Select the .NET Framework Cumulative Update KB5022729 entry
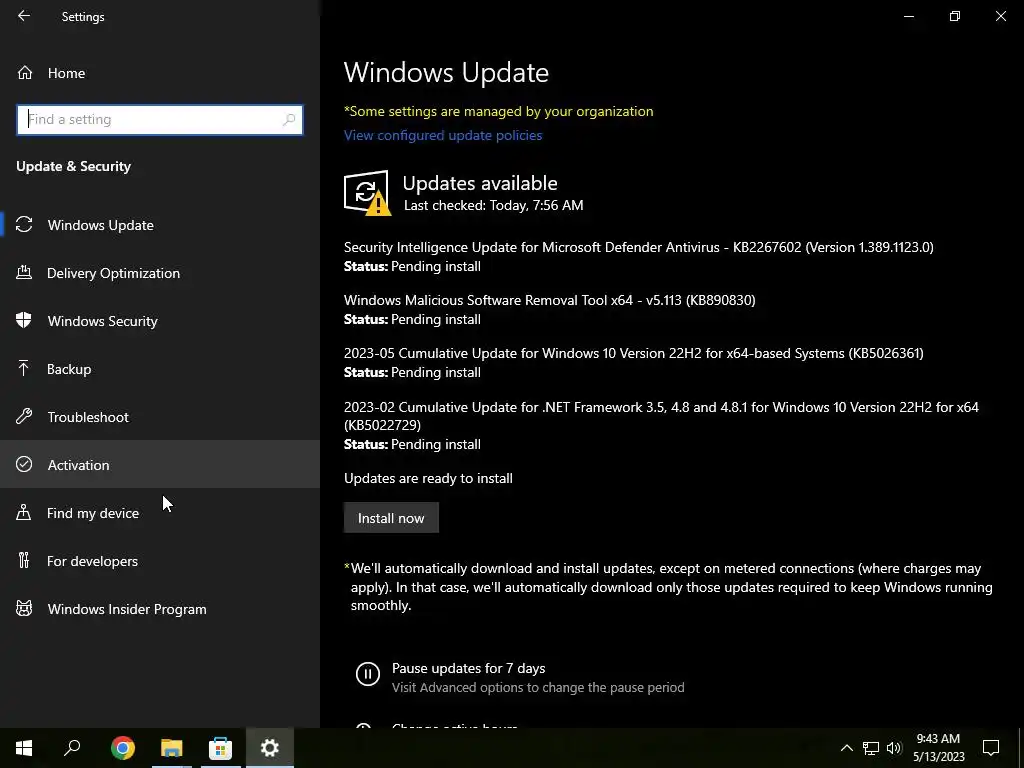 [x=661, y=416]
